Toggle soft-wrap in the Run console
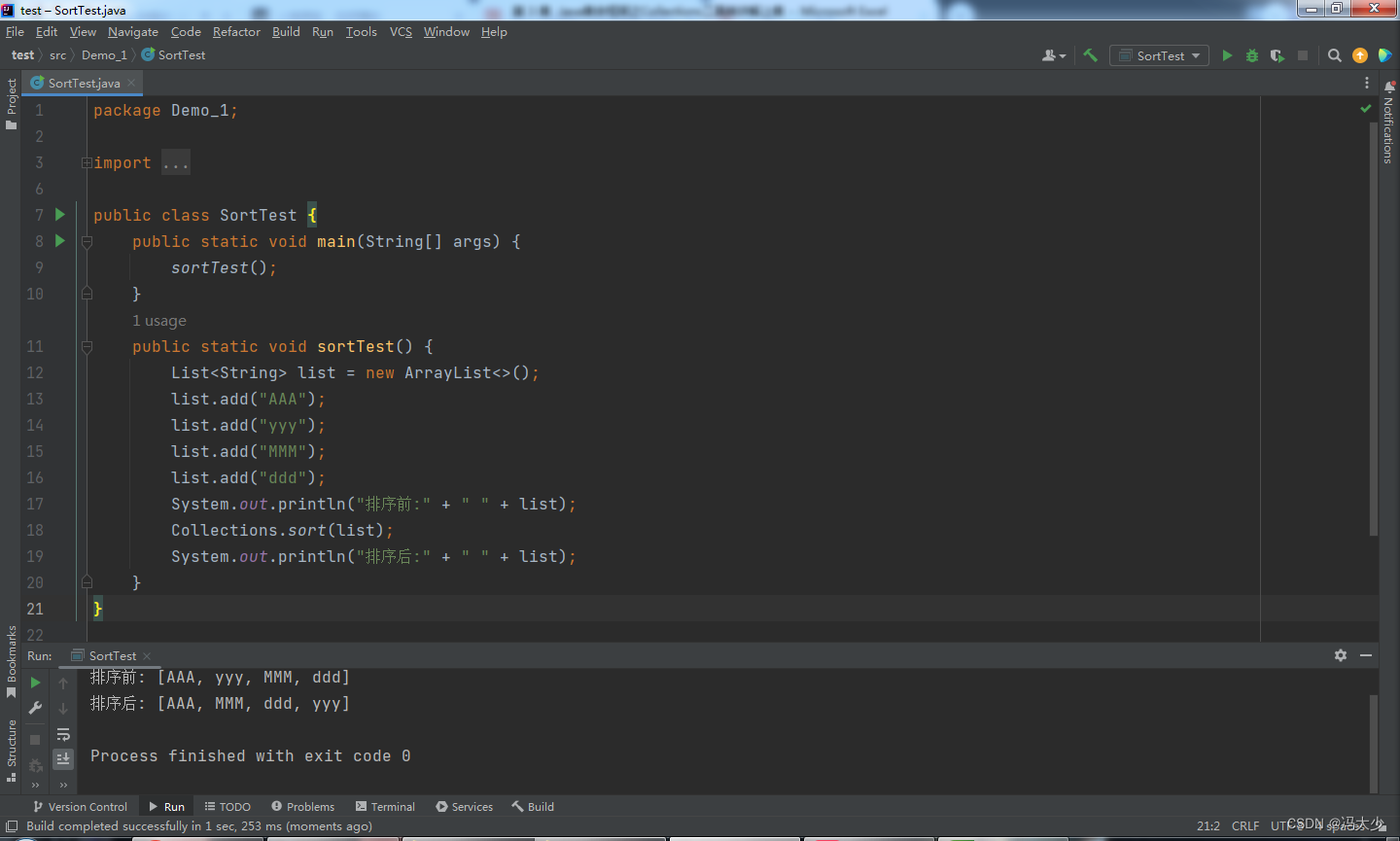 coord(63,734)
